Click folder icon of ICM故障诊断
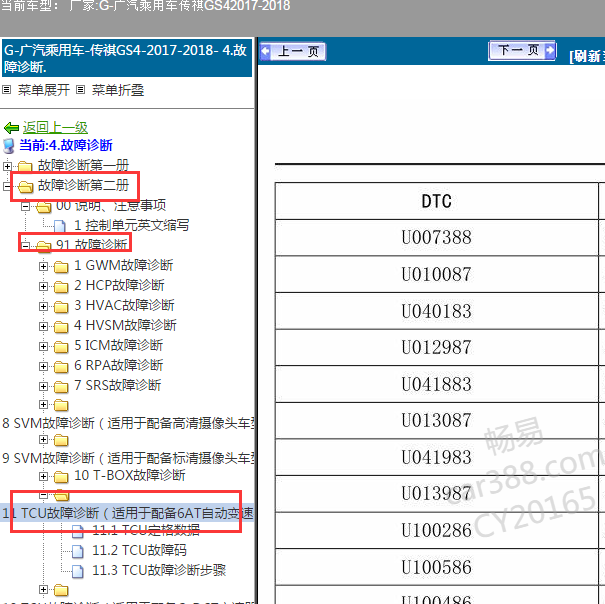 tap(61, 347)
